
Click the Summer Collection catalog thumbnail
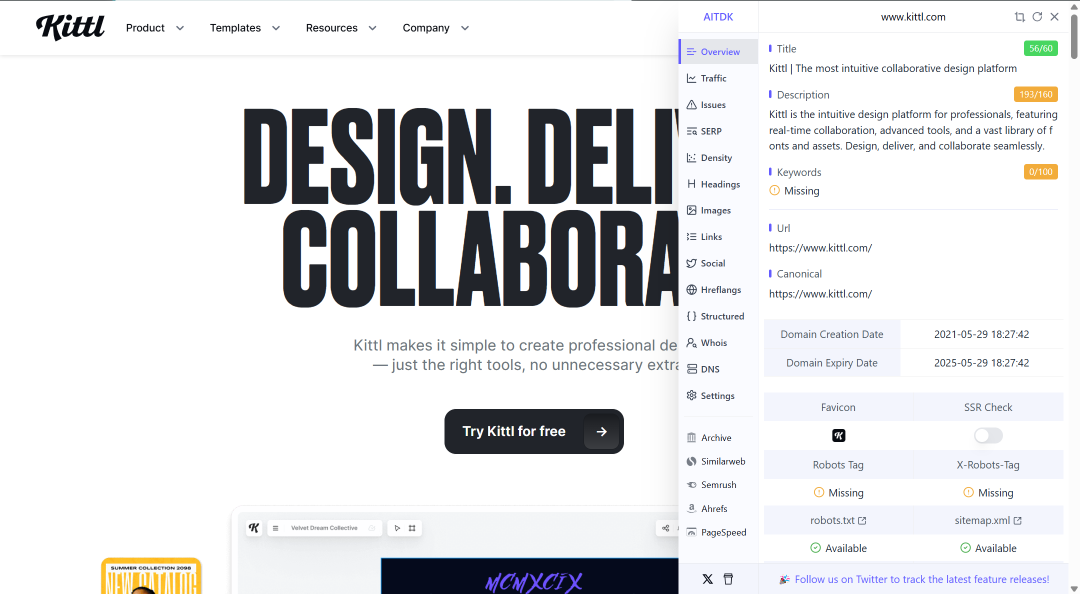pyautogui.click(x=152, y=576)
